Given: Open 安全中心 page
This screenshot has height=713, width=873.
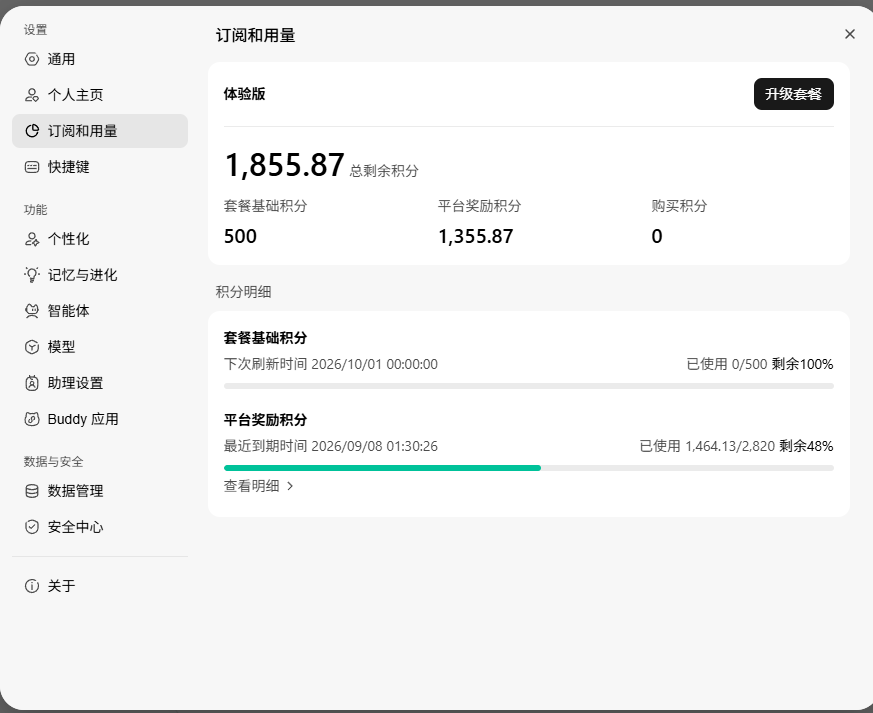Looking at the screenshot, I should (x=100, y=527).
